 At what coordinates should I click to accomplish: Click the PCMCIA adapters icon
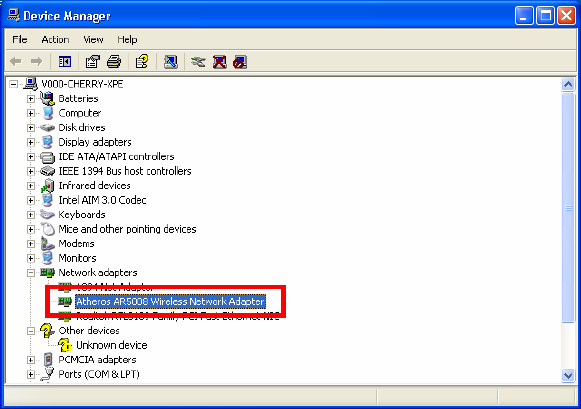[47, 359]
